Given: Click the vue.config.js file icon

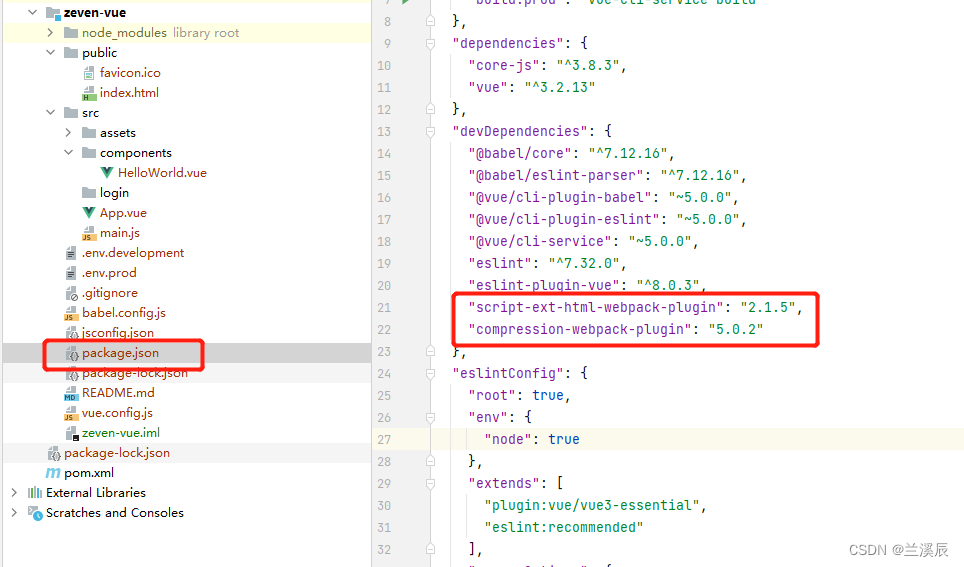Looking at the screenshot, I should [71, 413].
